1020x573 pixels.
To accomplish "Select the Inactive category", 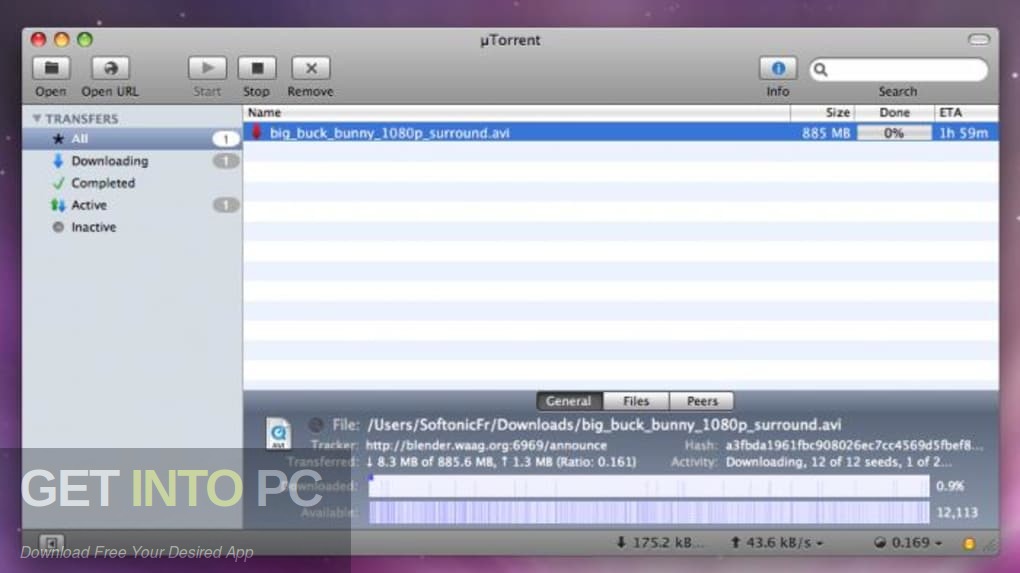I will [132, 227].
